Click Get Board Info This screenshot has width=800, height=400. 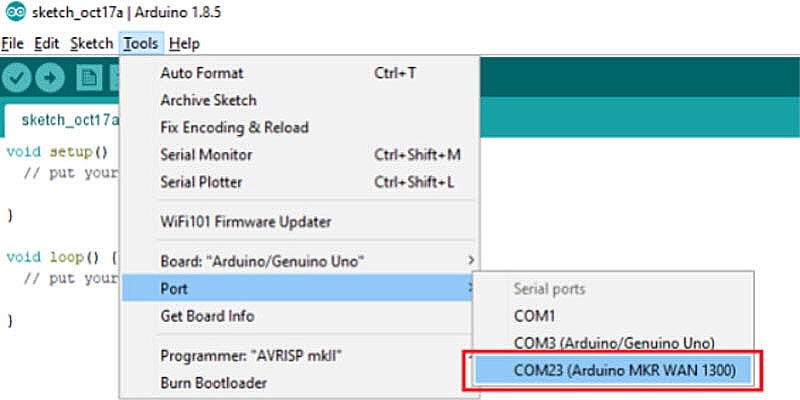pos(207,316)
